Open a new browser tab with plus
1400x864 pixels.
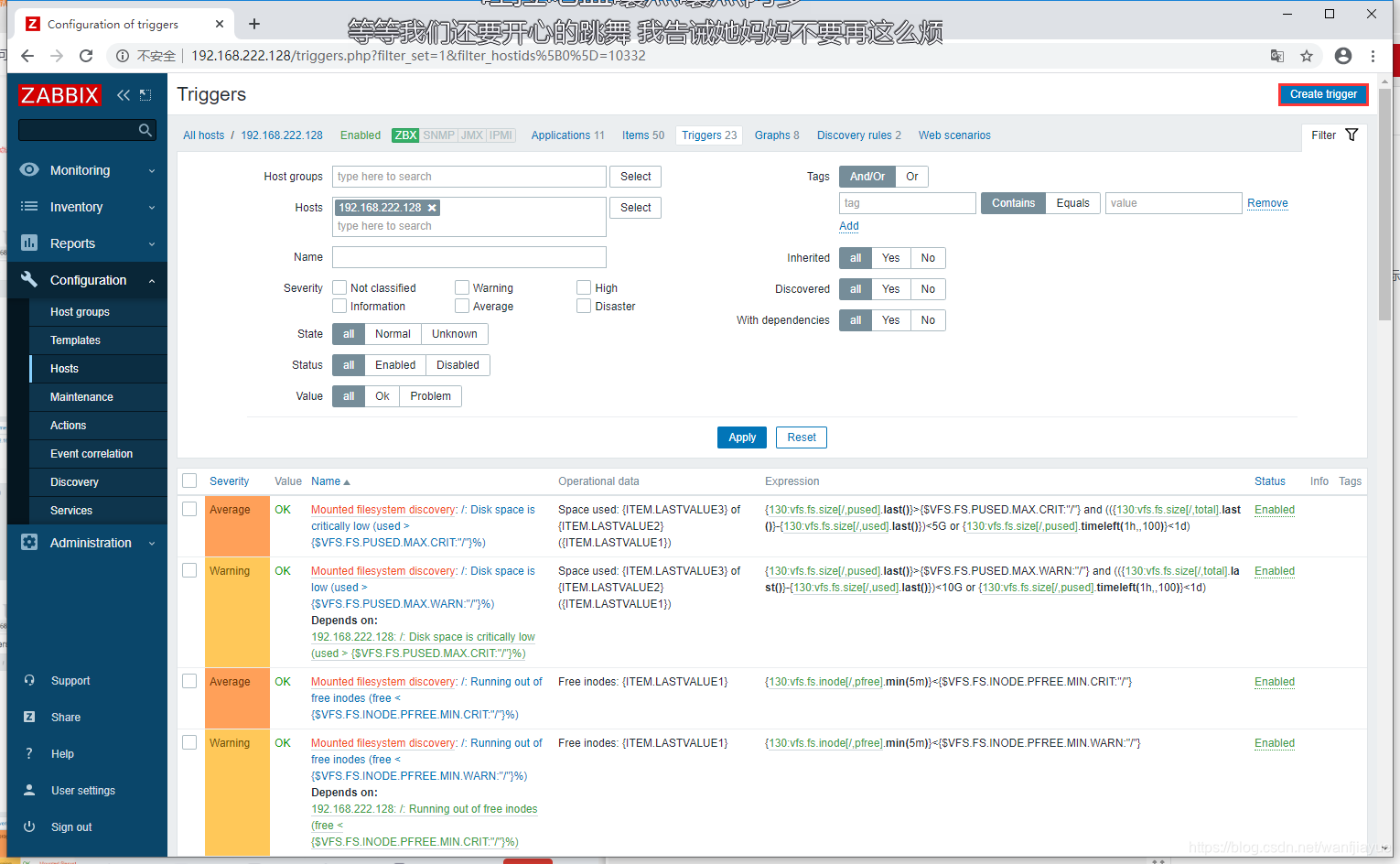pos(254,24)
